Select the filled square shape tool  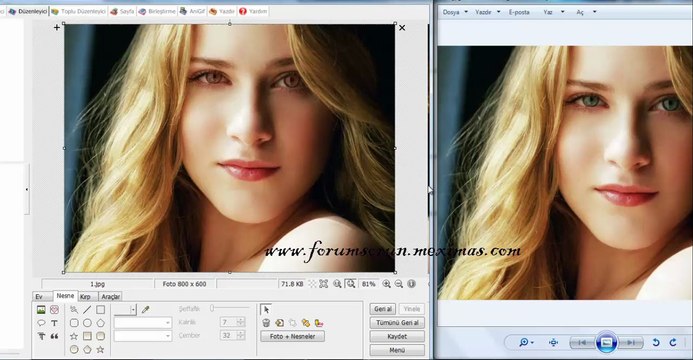(x=87, y=336)
